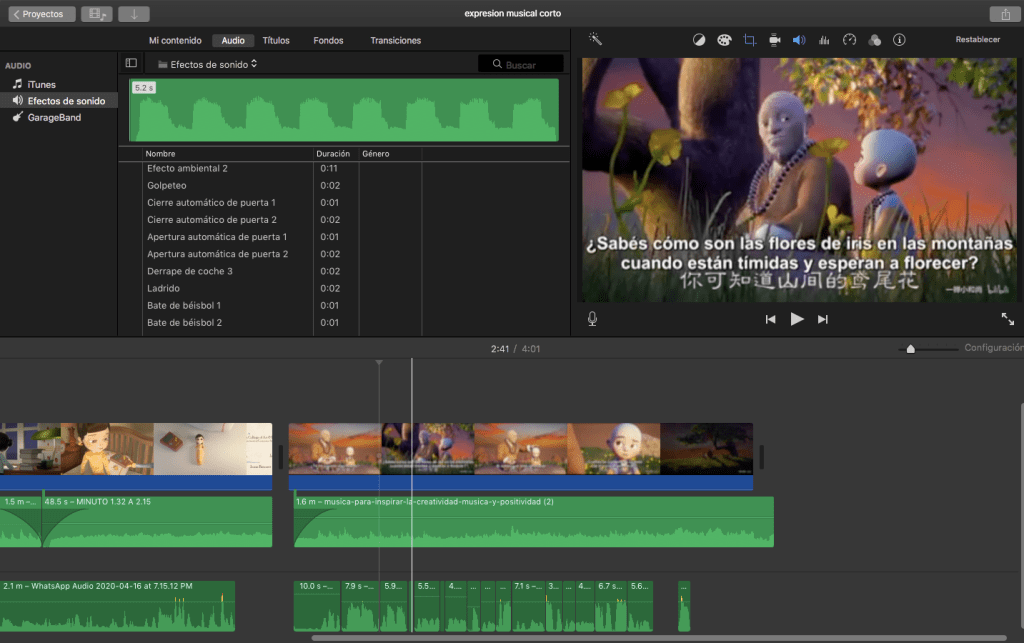Switch to the Transiciones tab
This screenshot has height=643, width=1024.
point(395,41)
